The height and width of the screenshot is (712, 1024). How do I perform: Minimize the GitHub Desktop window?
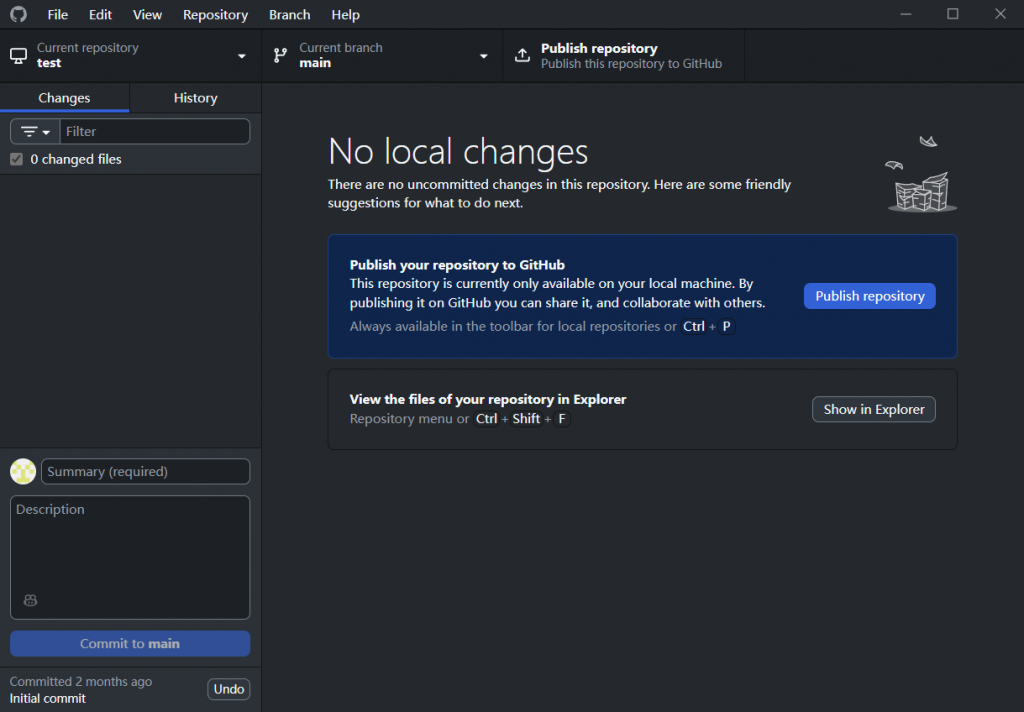pyautogui.click(x=905, y=14)
